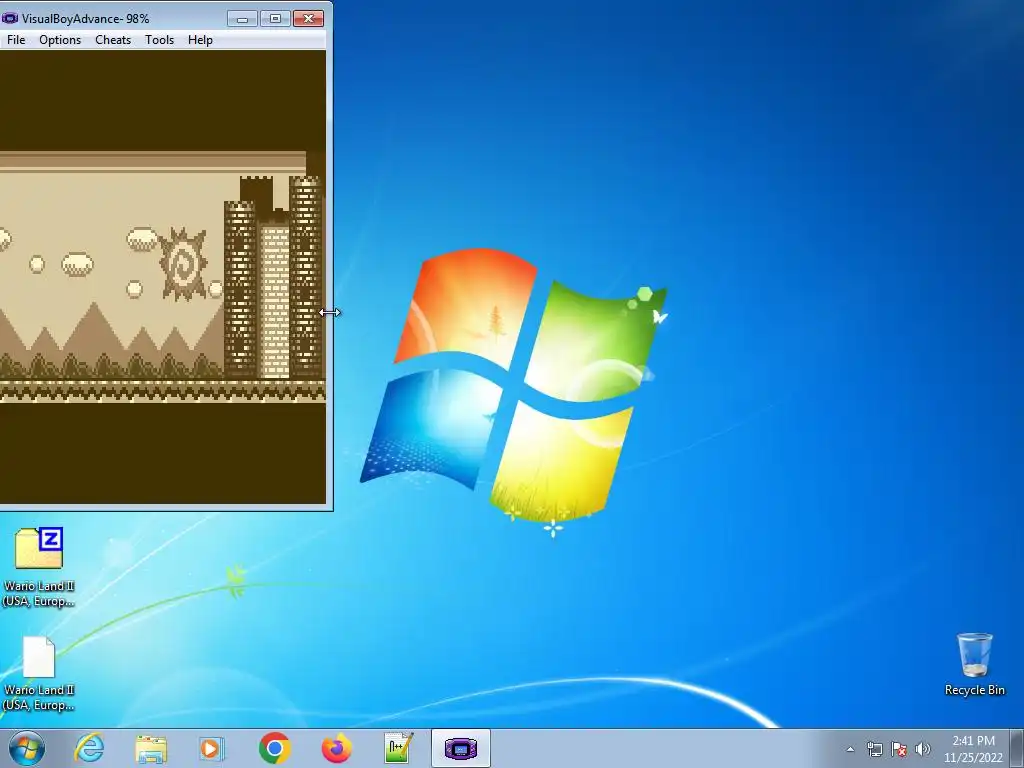
Task: Open the Help menu
Action: point(200,40)
